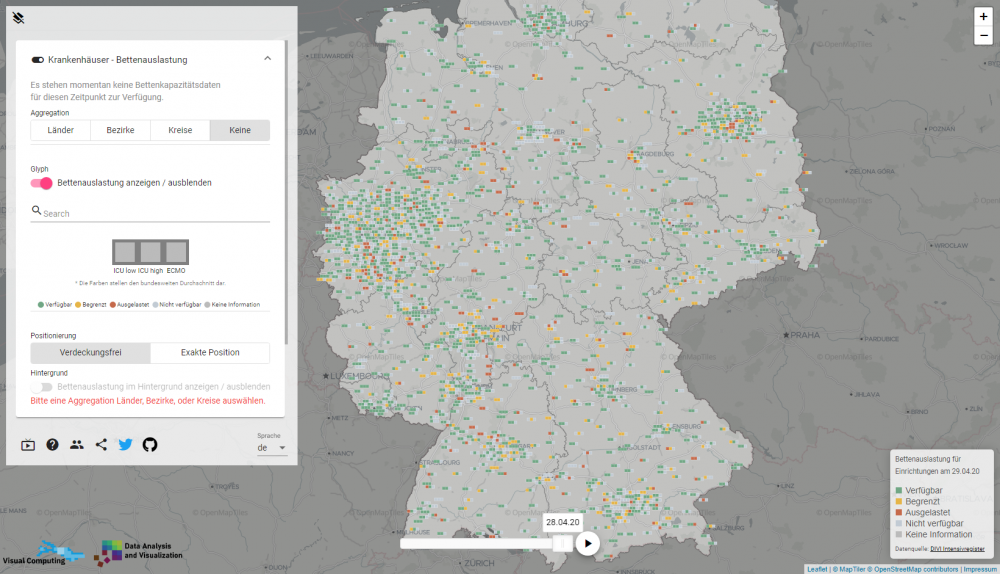
Task: Choose the Bezirke aggregation option
Action: [121, 131]
